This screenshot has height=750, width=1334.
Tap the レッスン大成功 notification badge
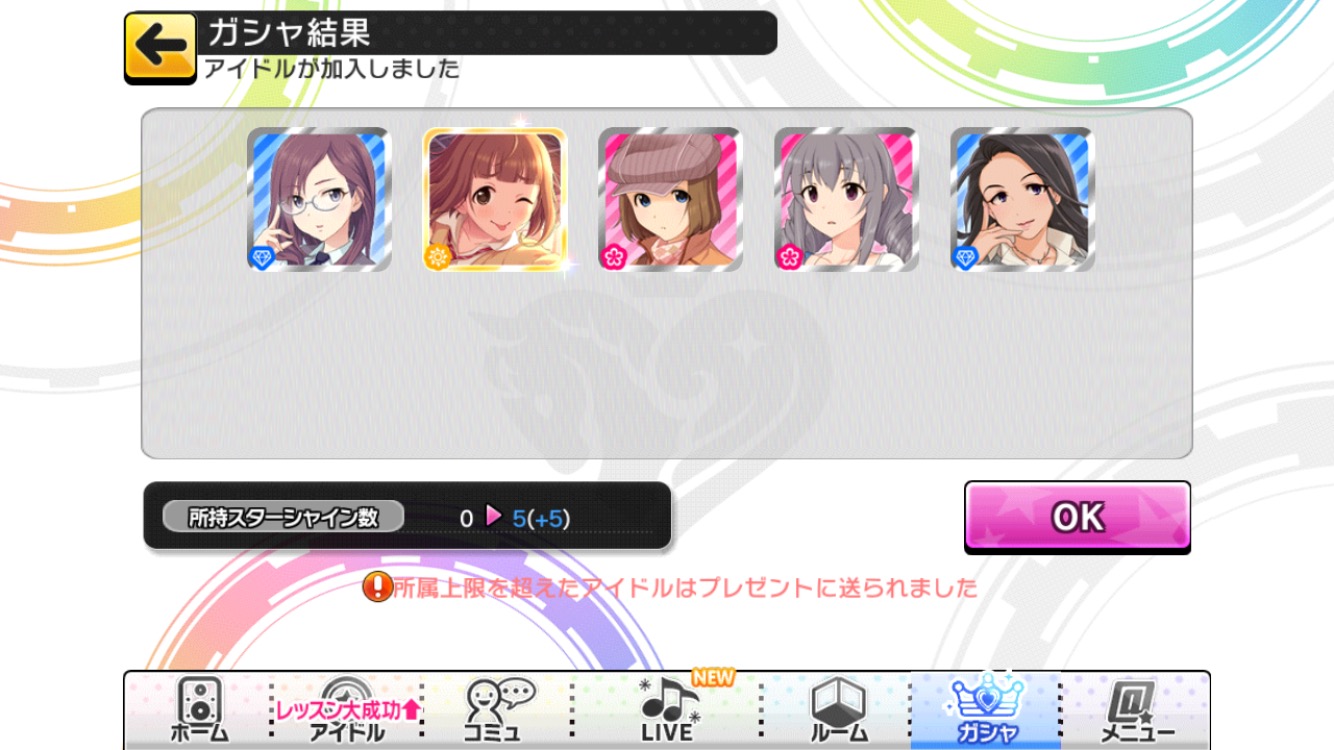pyautogui.click(x=347, y=709)
